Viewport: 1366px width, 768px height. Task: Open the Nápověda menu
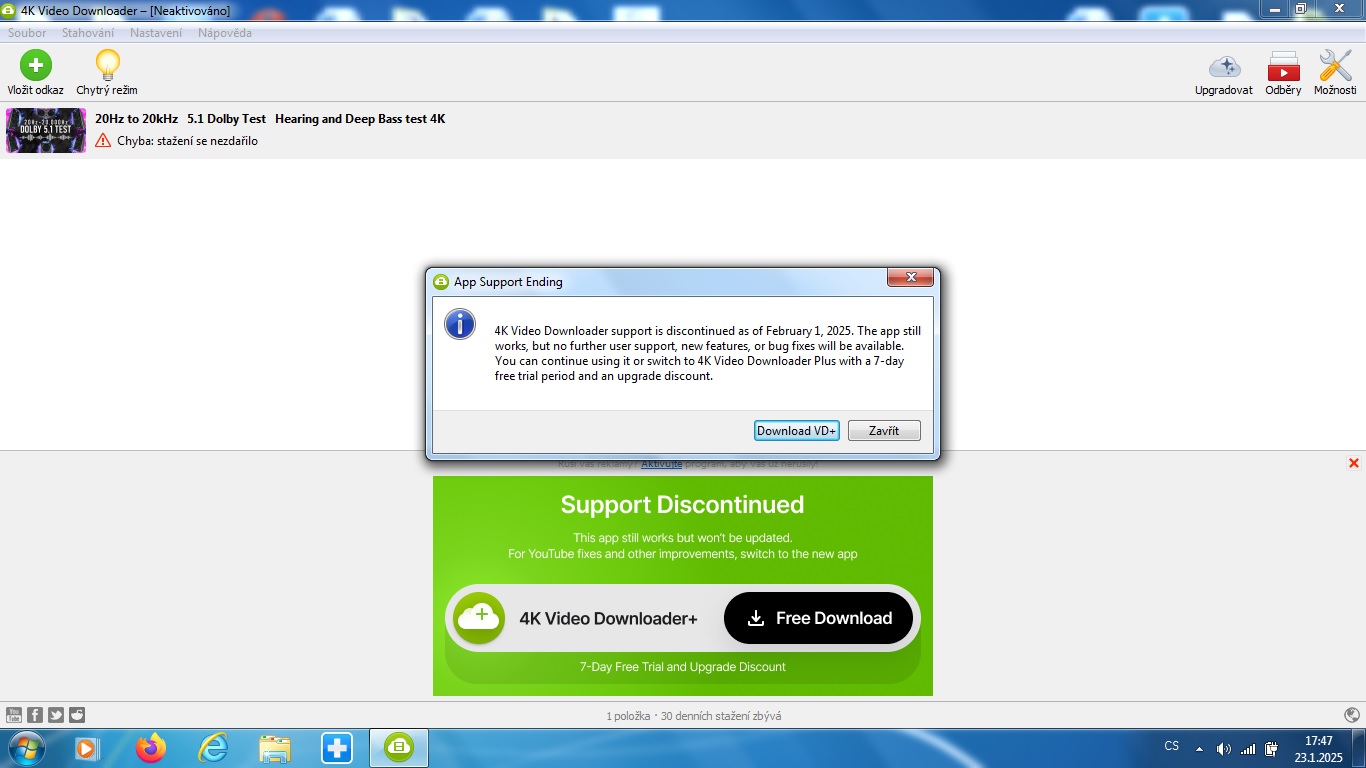(x=225, y=33)
